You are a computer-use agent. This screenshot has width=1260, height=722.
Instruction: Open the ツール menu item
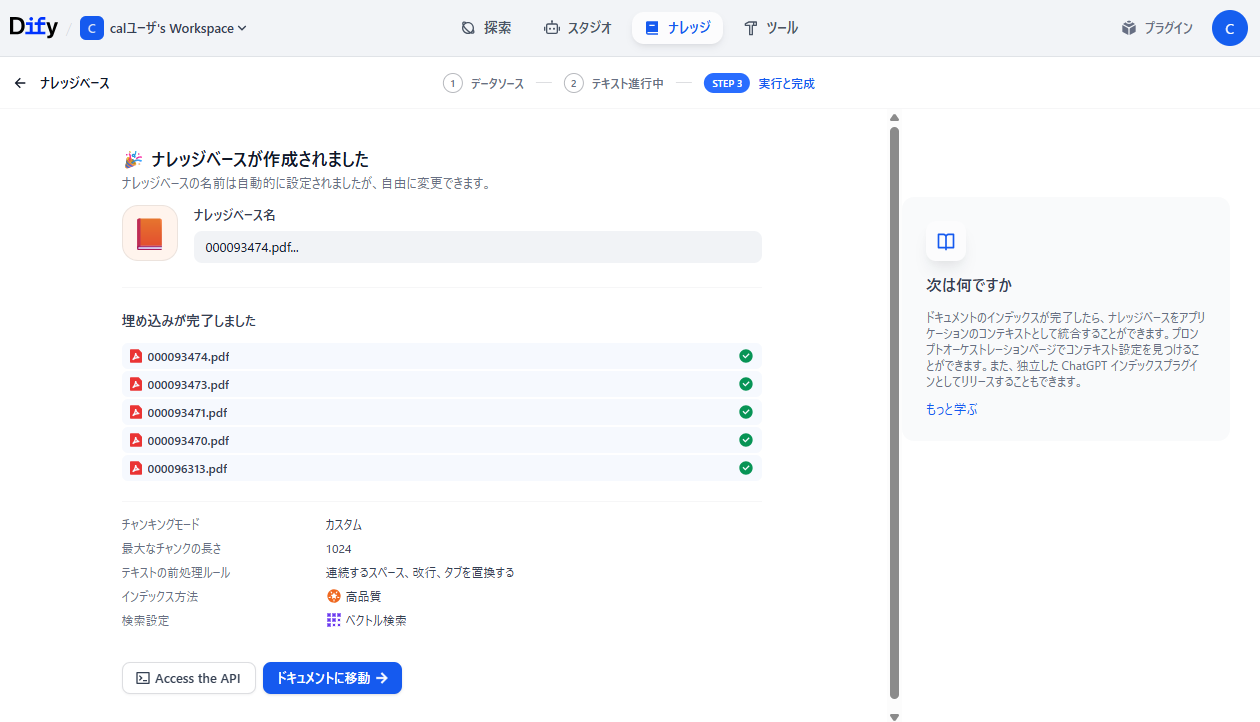click(771, 28)
